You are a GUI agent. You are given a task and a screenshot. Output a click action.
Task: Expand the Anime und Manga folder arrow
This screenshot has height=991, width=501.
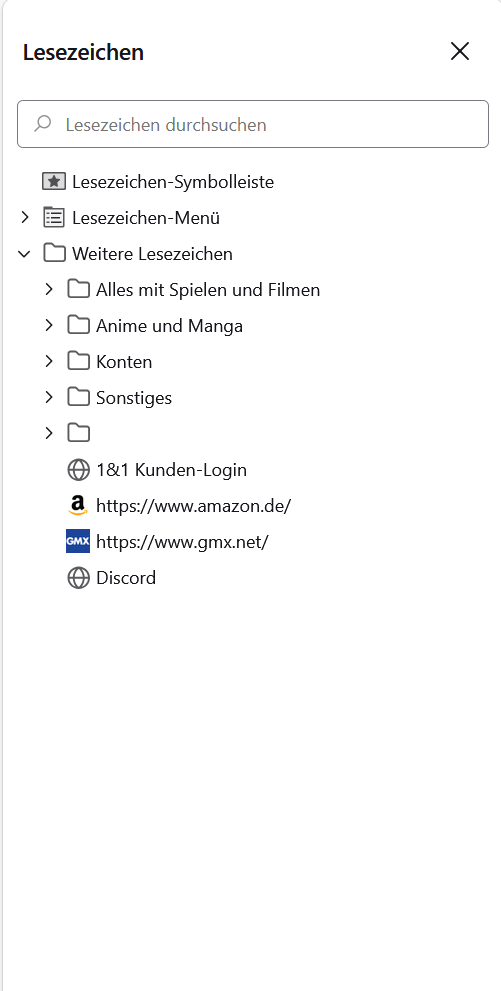[x=49, y=326]
